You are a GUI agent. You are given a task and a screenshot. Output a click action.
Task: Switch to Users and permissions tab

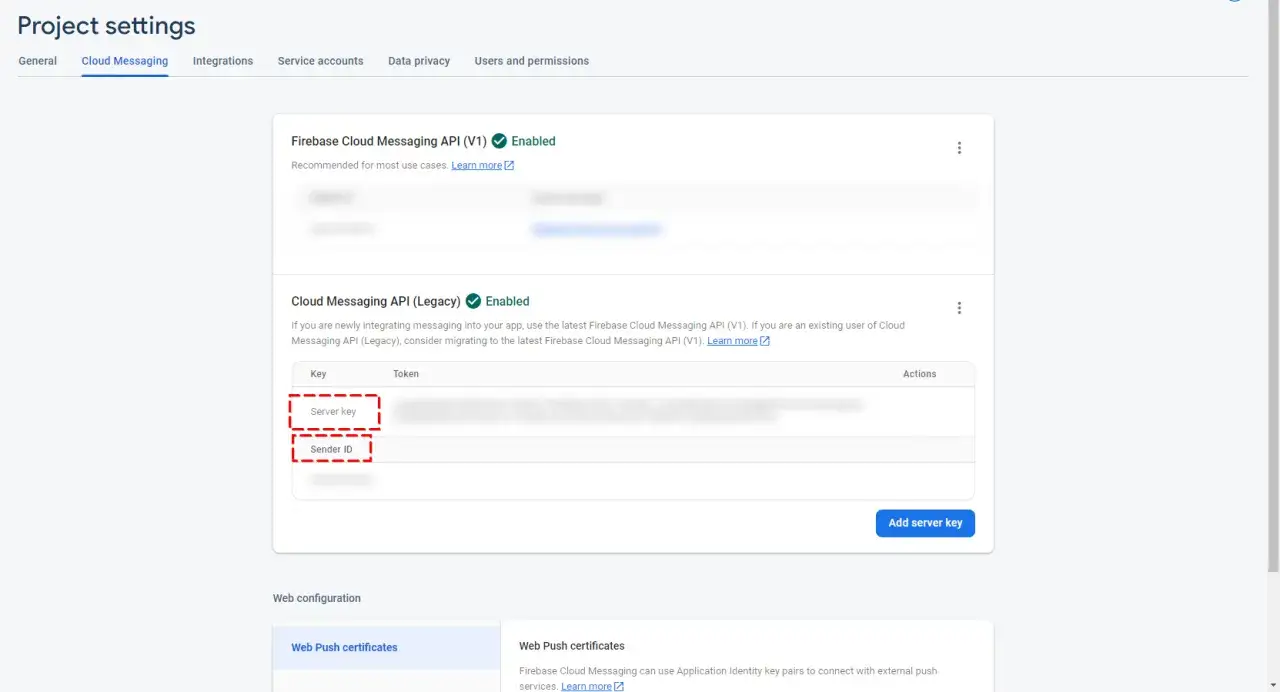point(531,61)
